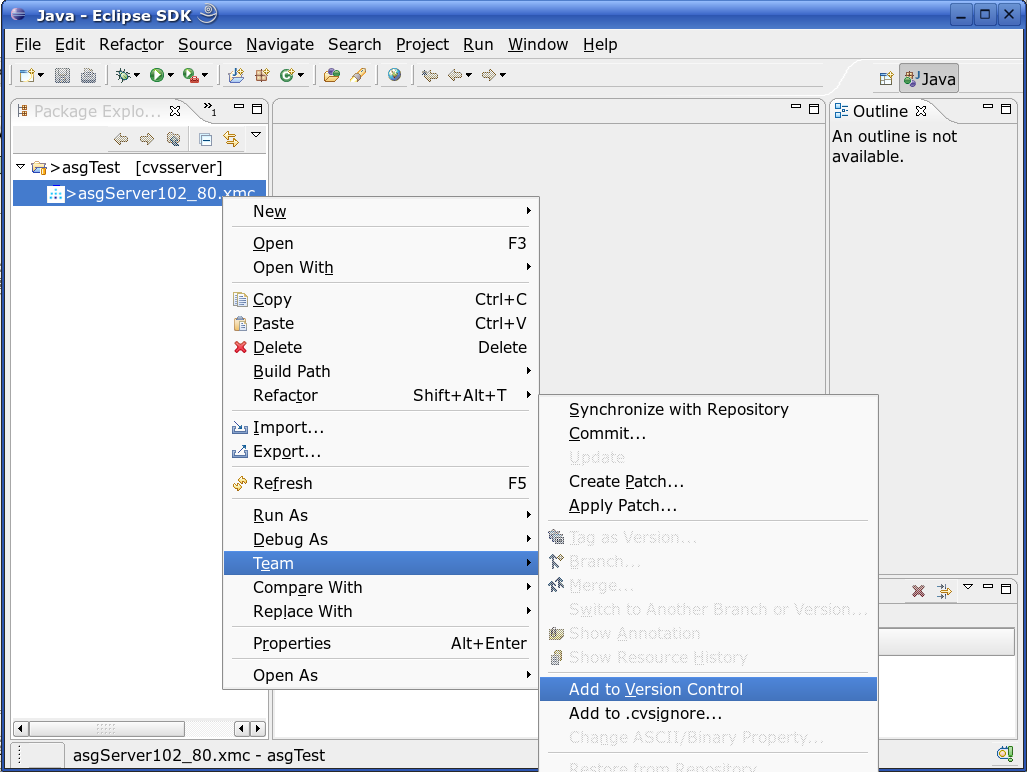Toggle Link with Editor icon
The image size is (1027, 772).
pos(231,139)
